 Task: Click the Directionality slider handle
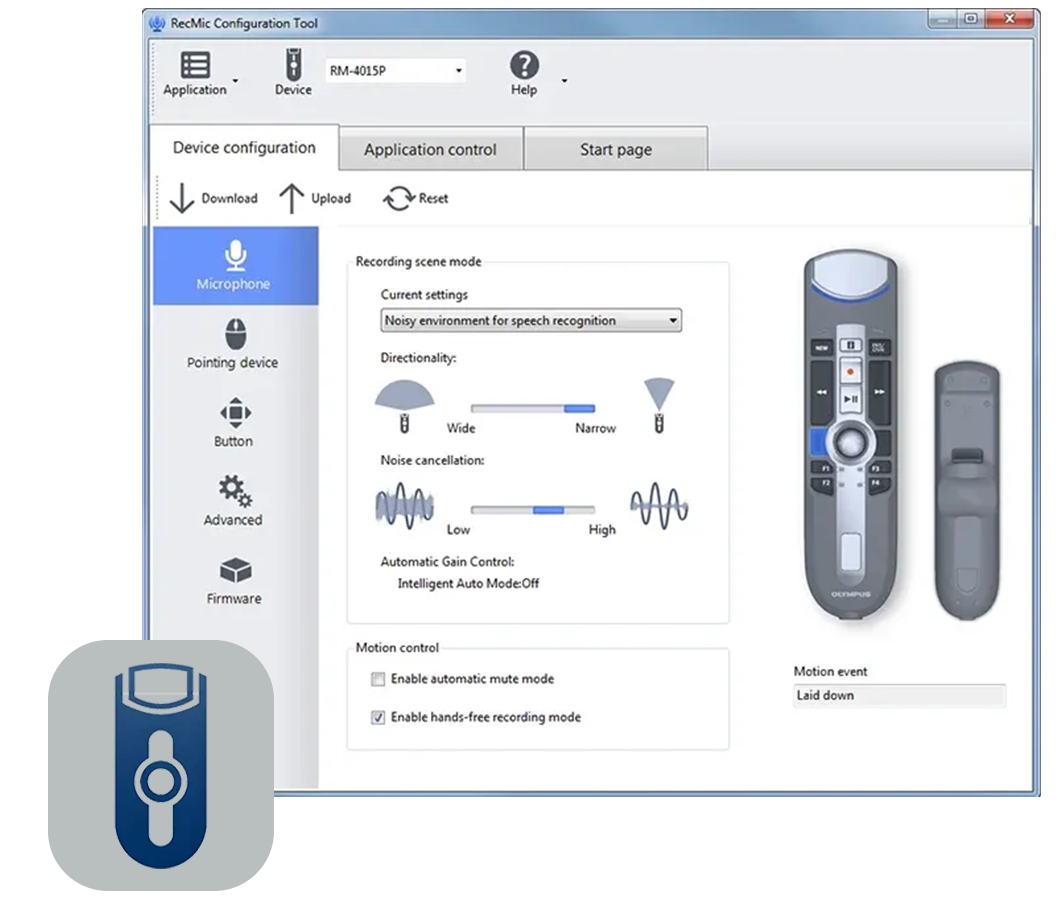click(579, 409)
